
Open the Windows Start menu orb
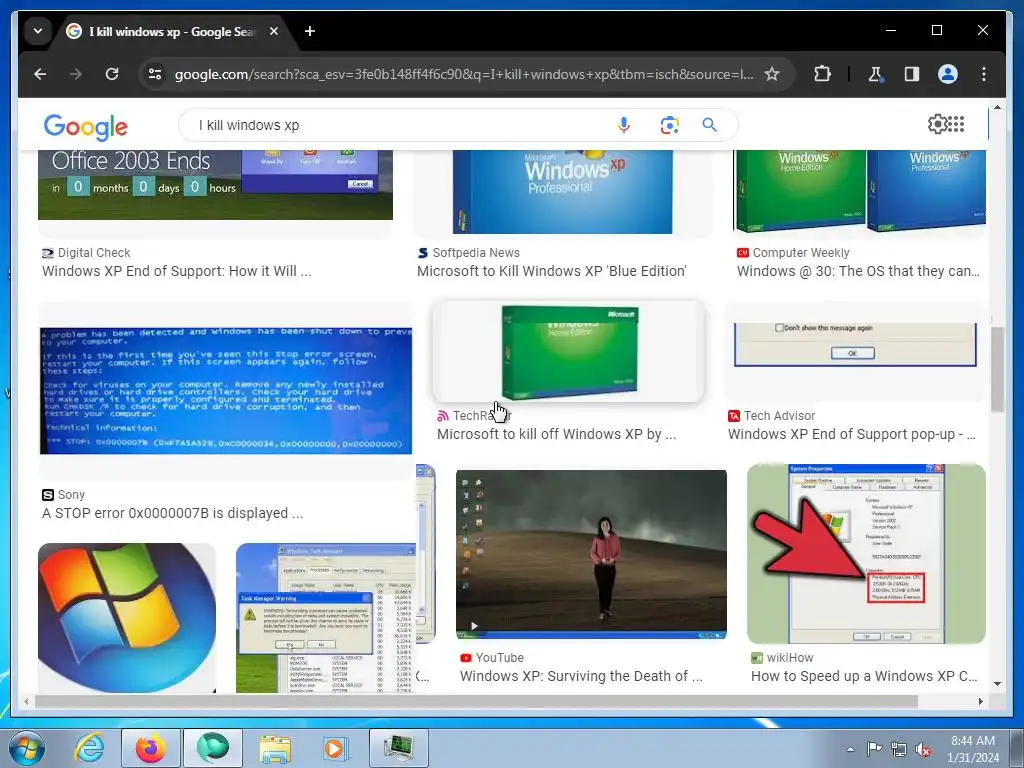[27, 748]
